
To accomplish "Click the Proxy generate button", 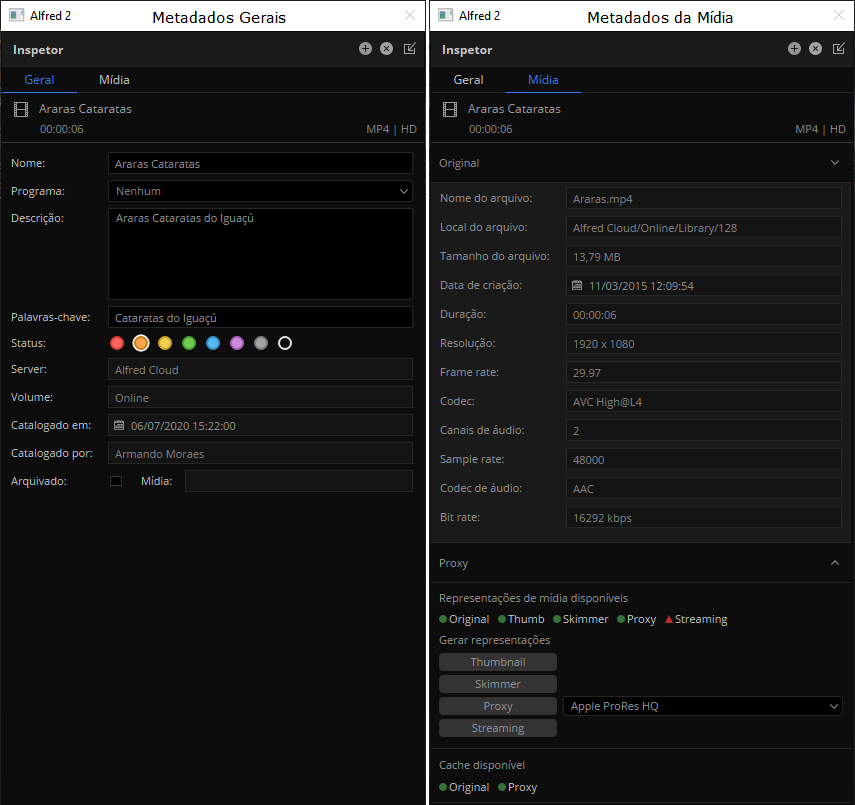I will tap(498, 706).
